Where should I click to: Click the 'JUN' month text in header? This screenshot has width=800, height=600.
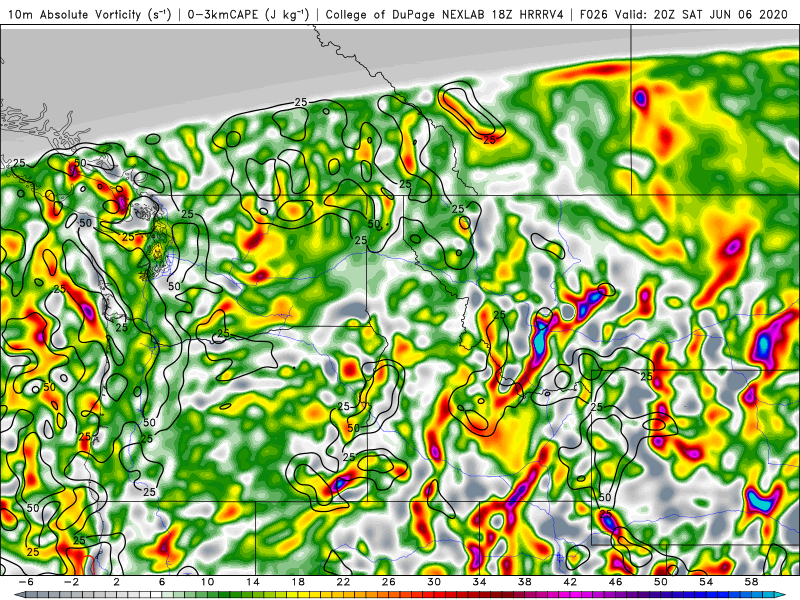(x=720, y=14)
